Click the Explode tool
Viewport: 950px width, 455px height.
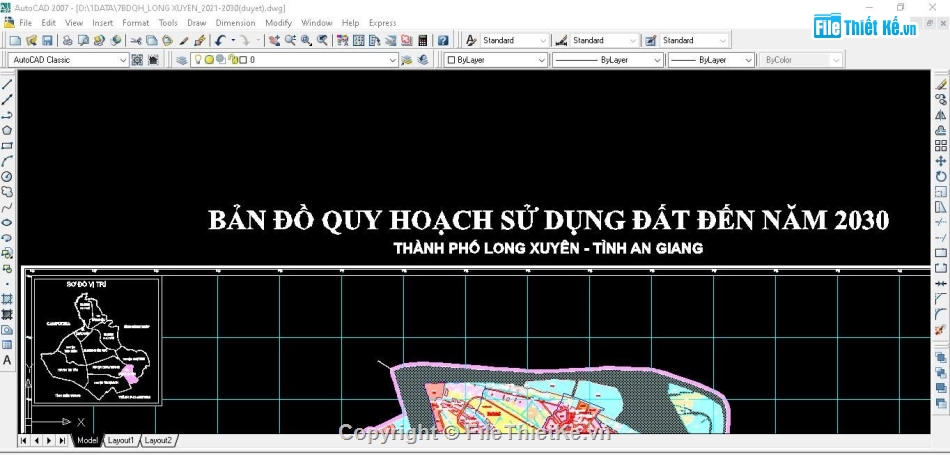click(941, 330)
